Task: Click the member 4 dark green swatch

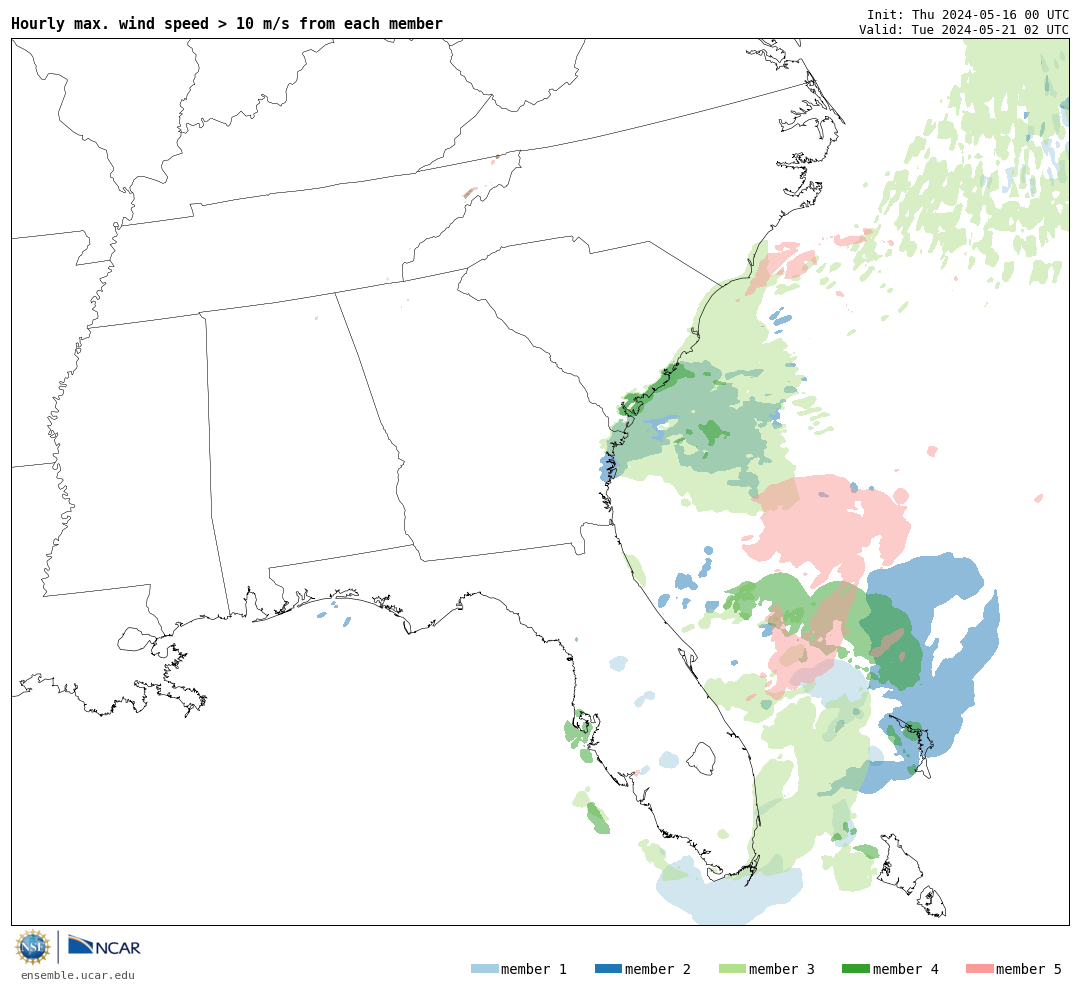Action: (x=855, y=969)
